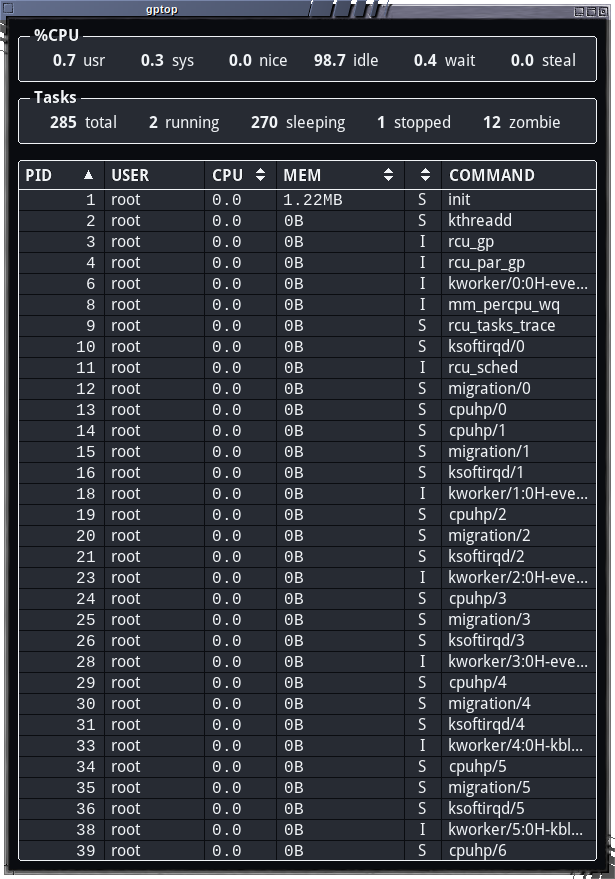Click the CPU column sort arrows
615x879 pixels.
coord(260,175)
